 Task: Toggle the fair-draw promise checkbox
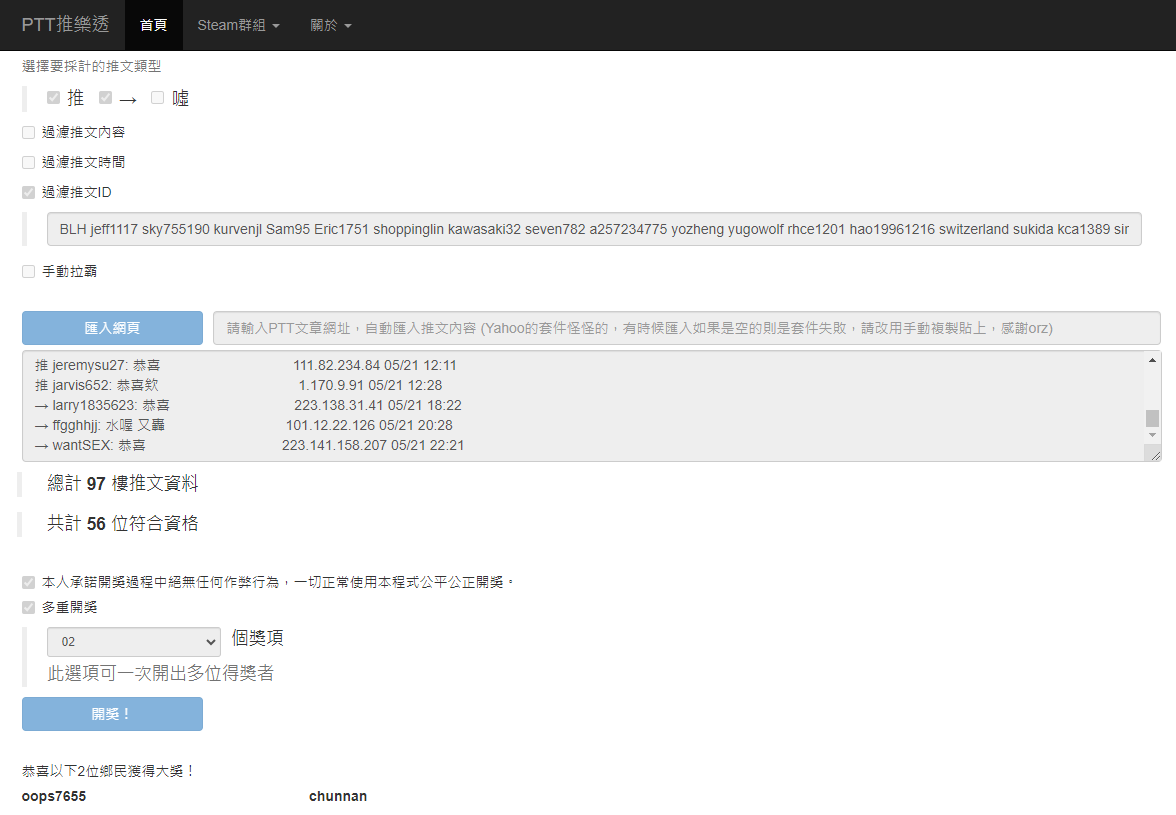coord(28,583)
